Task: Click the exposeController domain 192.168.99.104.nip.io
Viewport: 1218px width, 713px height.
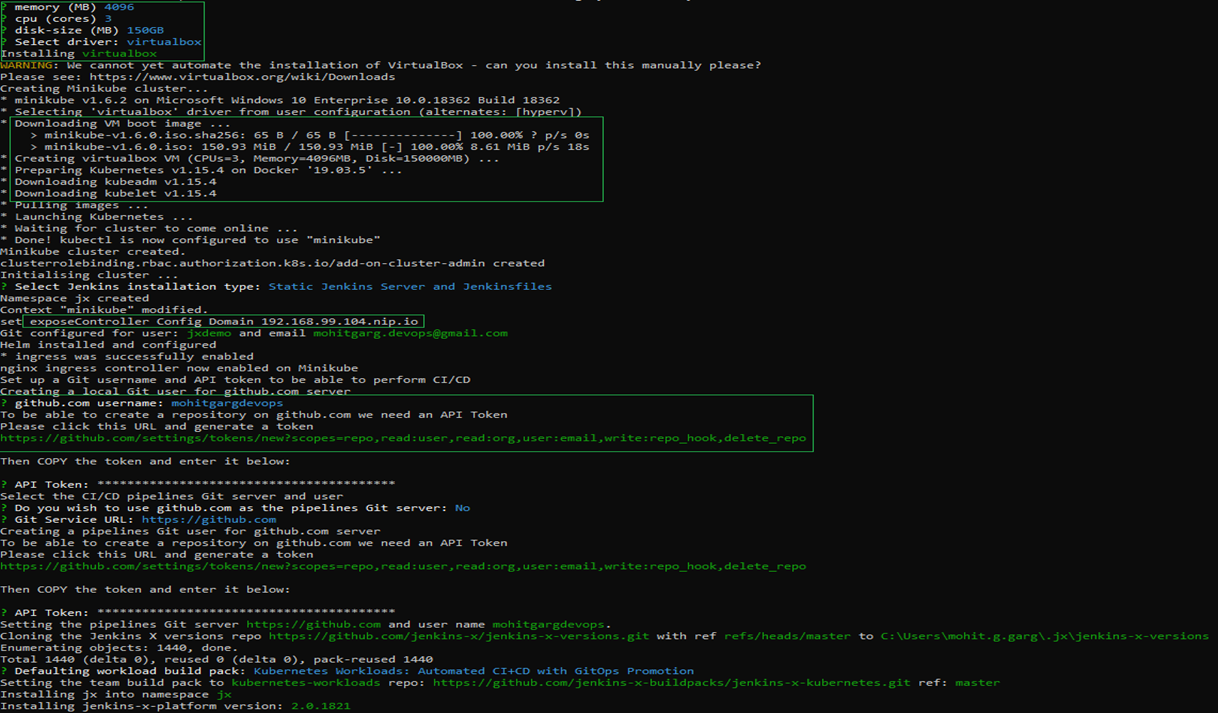Action: pos(340,322)
